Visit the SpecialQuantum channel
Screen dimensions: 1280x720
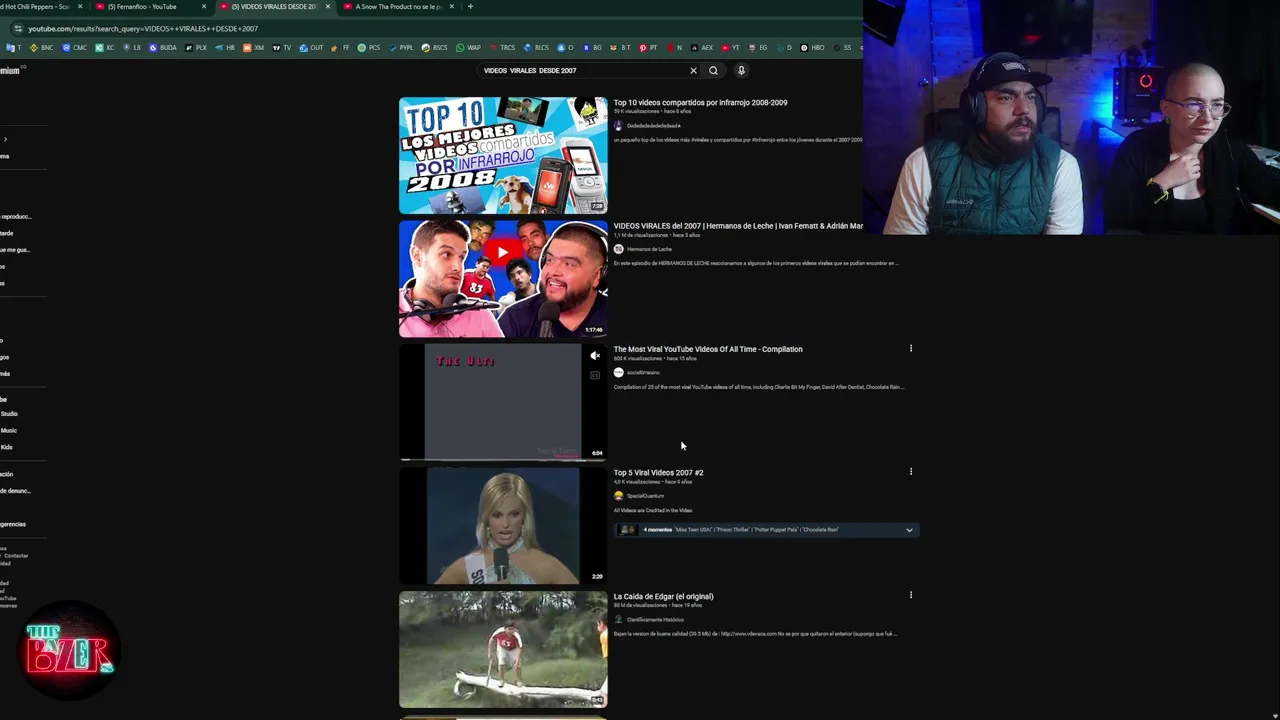[645, 496]
